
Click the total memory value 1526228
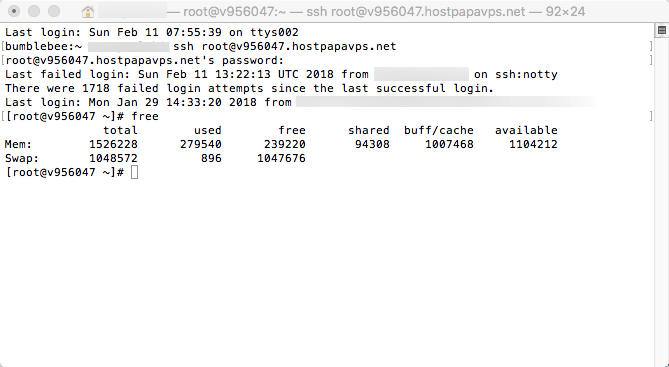(113, 144)
